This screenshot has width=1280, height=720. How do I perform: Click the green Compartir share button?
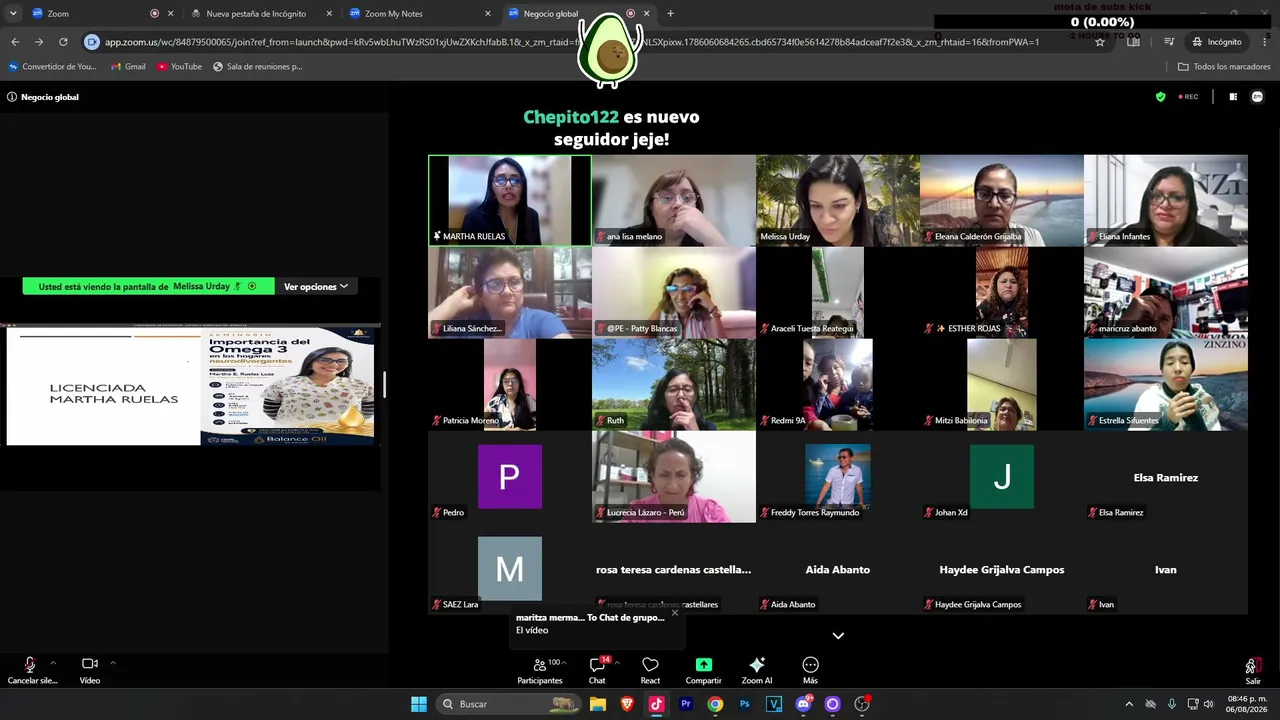click(x=704, y=670)
